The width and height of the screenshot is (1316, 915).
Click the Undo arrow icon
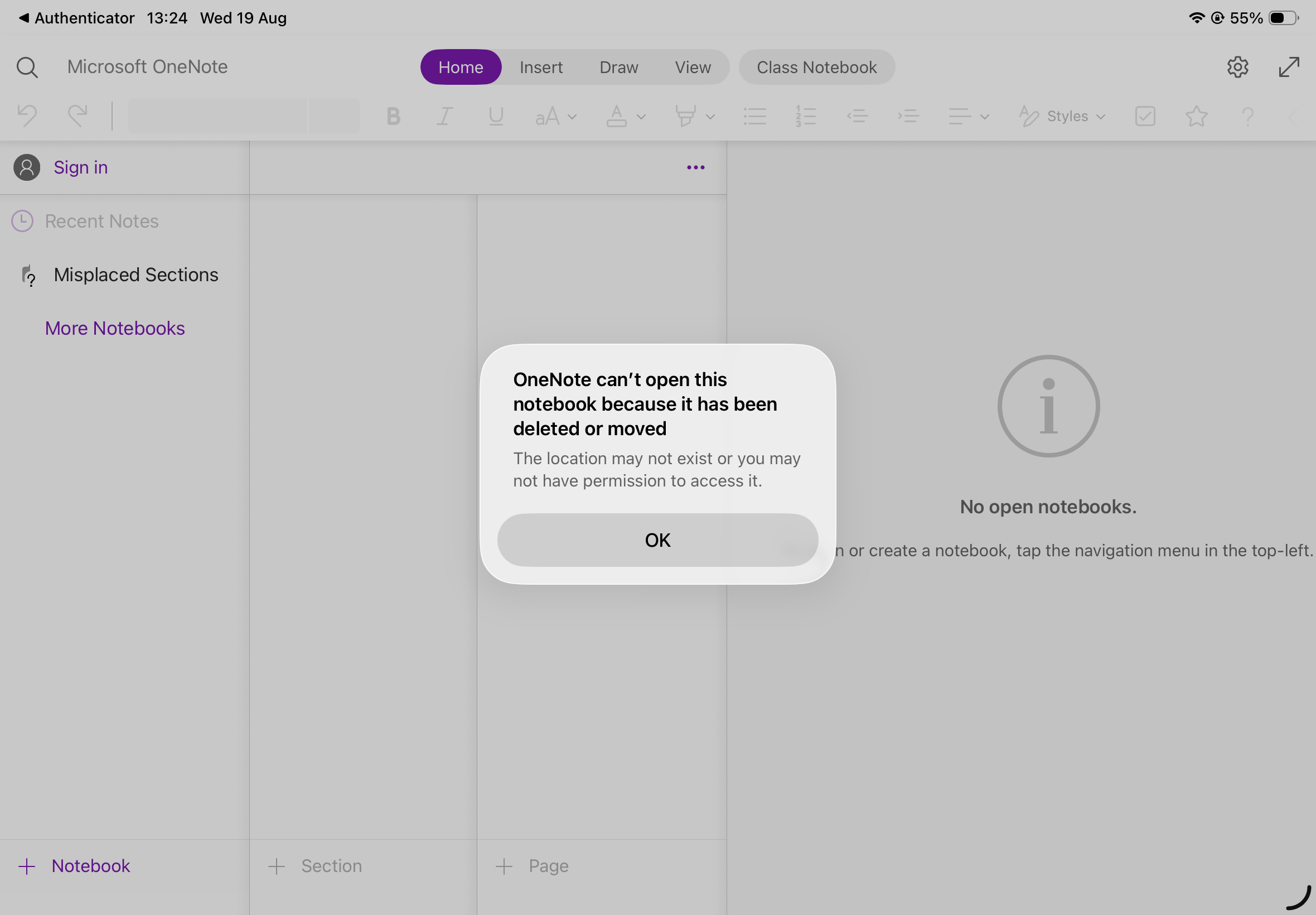27,116
